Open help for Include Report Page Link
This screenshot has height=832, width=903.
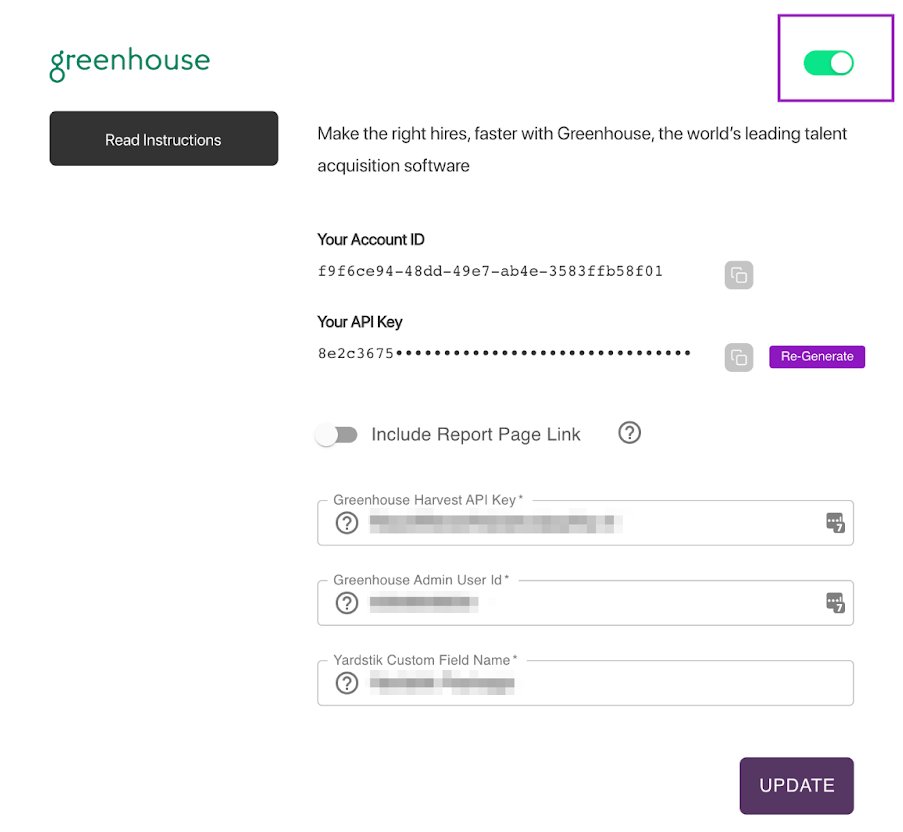pyautogui.click(x=629, y=432)
